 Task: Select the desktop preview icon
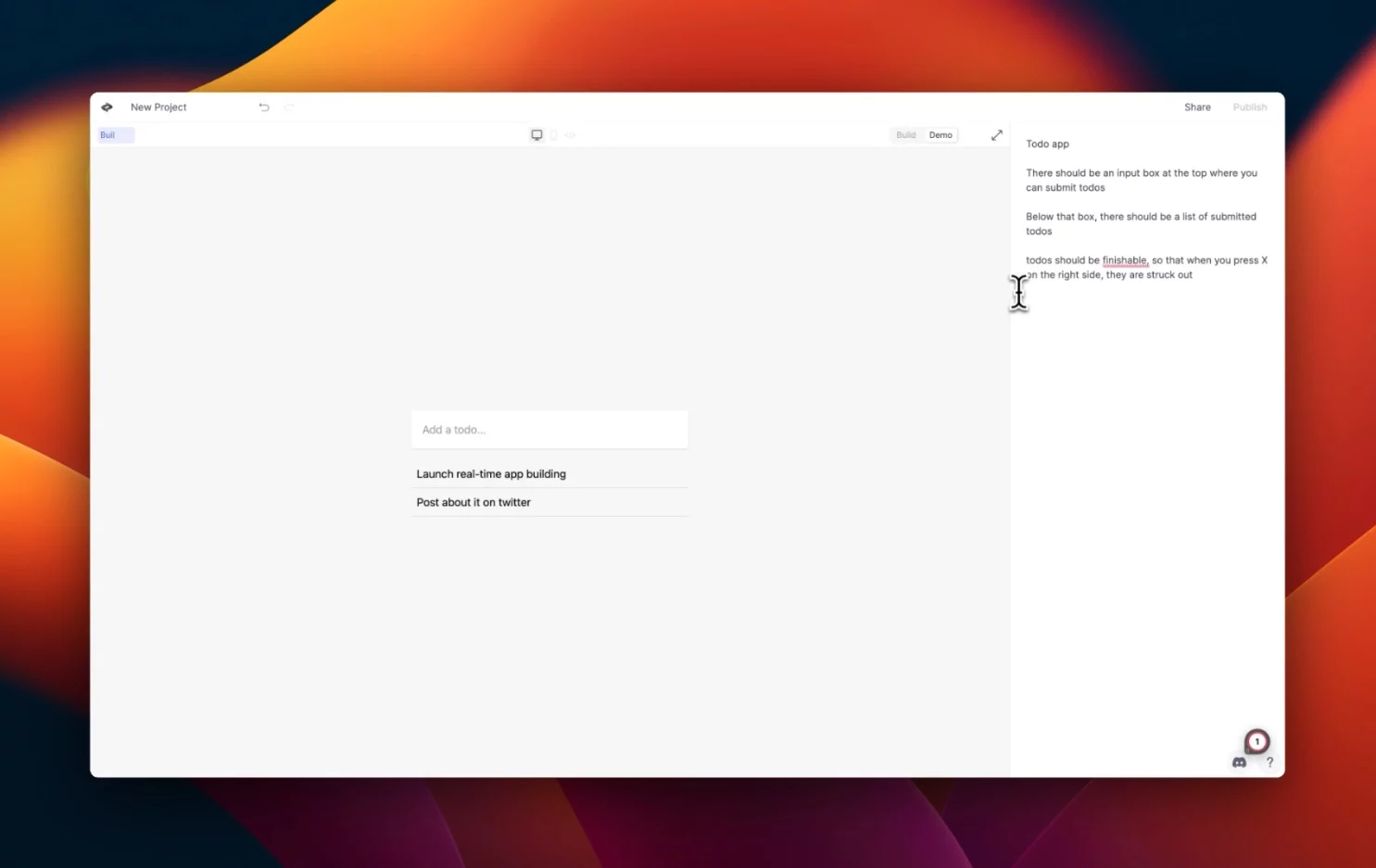coord(537,134)
